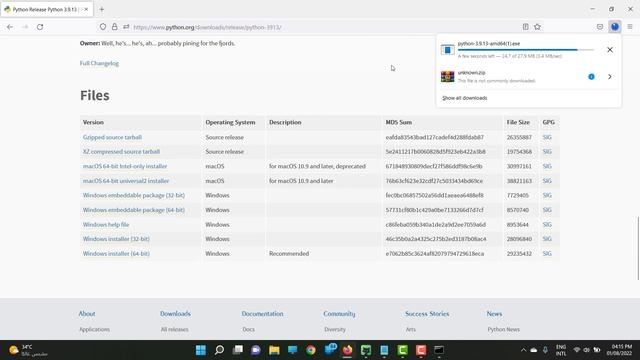
Task: Click the python-3.9.13-amd64(1).exe file icon
Action: [x=447, y=50]
